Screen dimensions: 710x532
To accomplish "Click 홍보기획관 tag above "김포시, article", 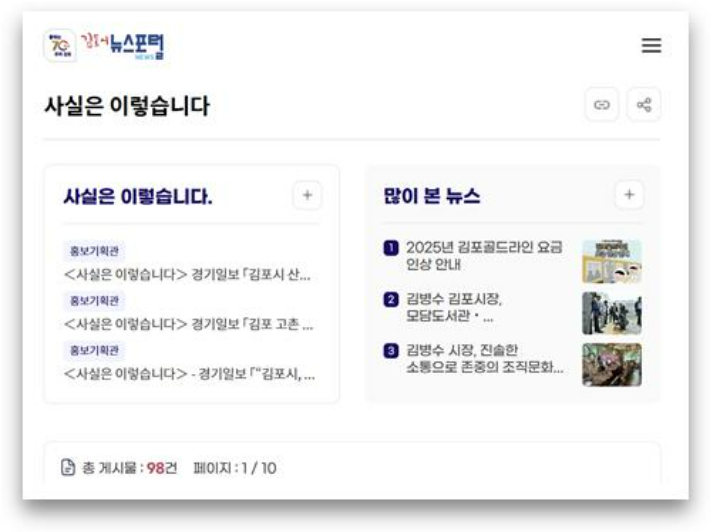I will coord(94,350).
